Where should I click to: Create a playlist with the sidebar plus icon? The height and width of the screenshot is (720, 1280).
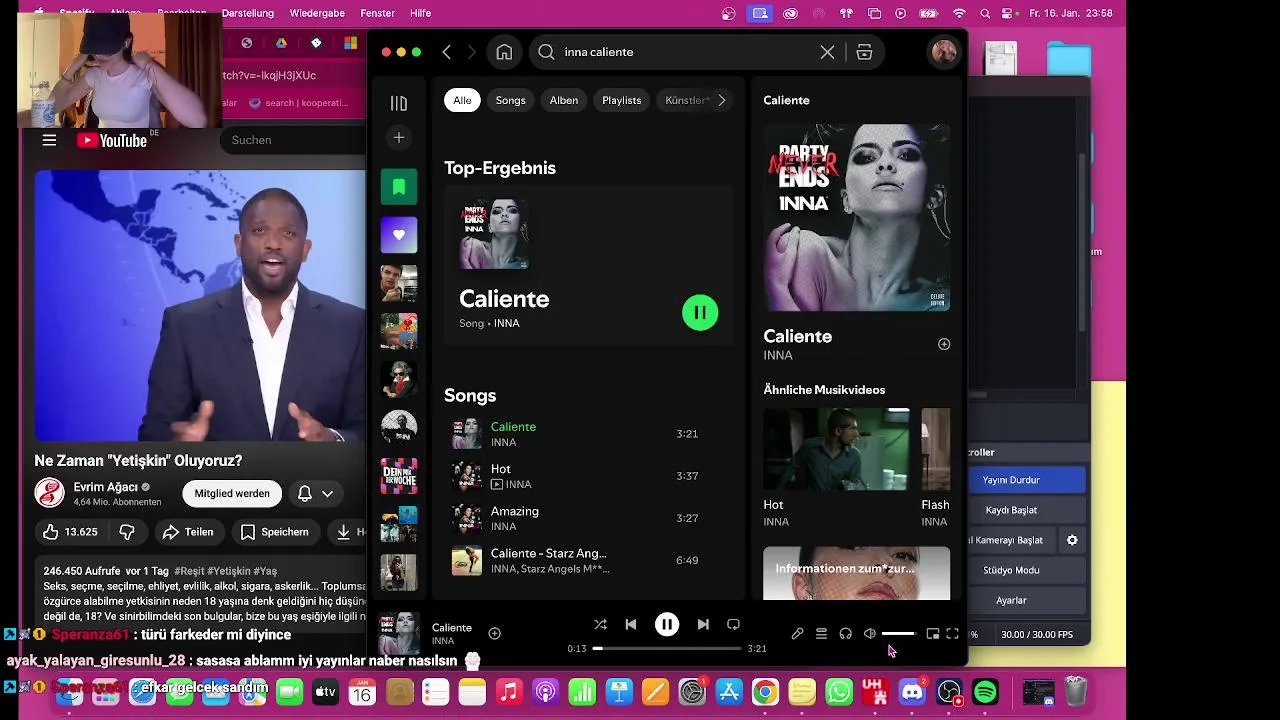(399, 137)
